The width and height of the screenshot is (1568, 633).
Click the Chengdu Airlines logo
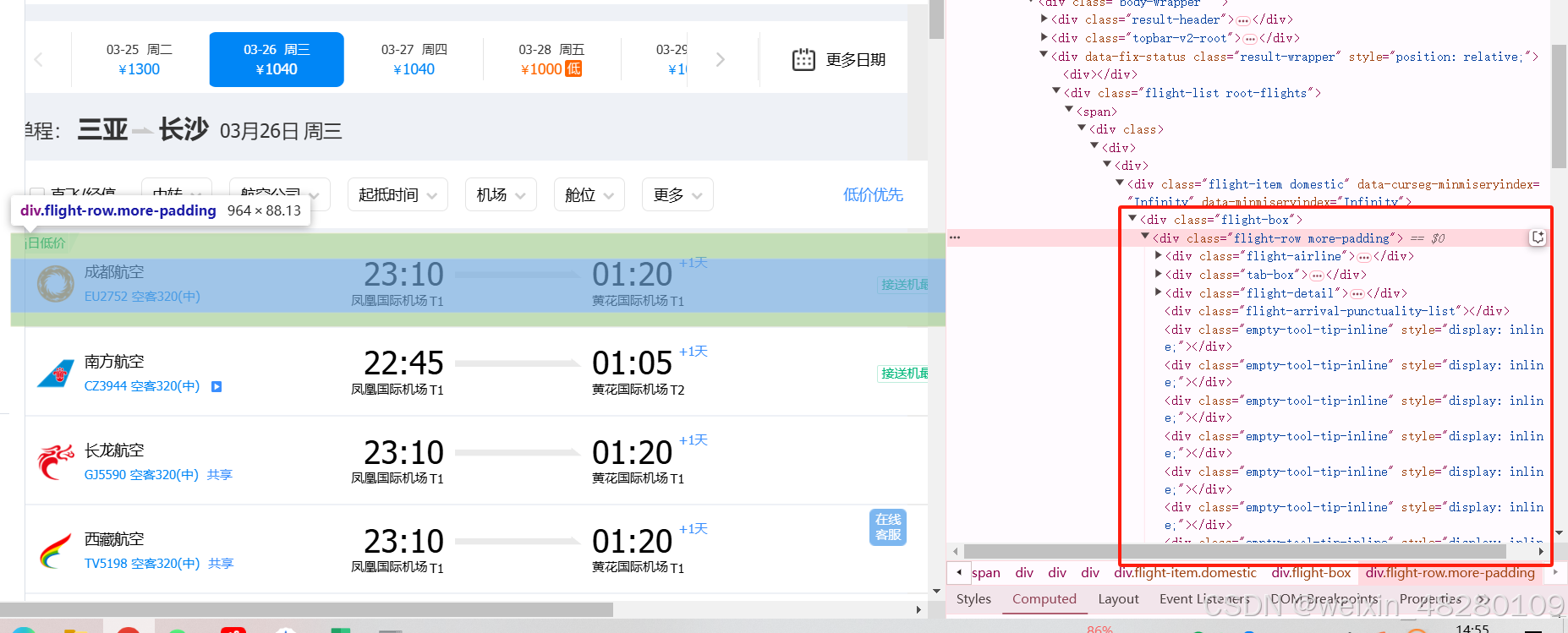tap(56, 283)
